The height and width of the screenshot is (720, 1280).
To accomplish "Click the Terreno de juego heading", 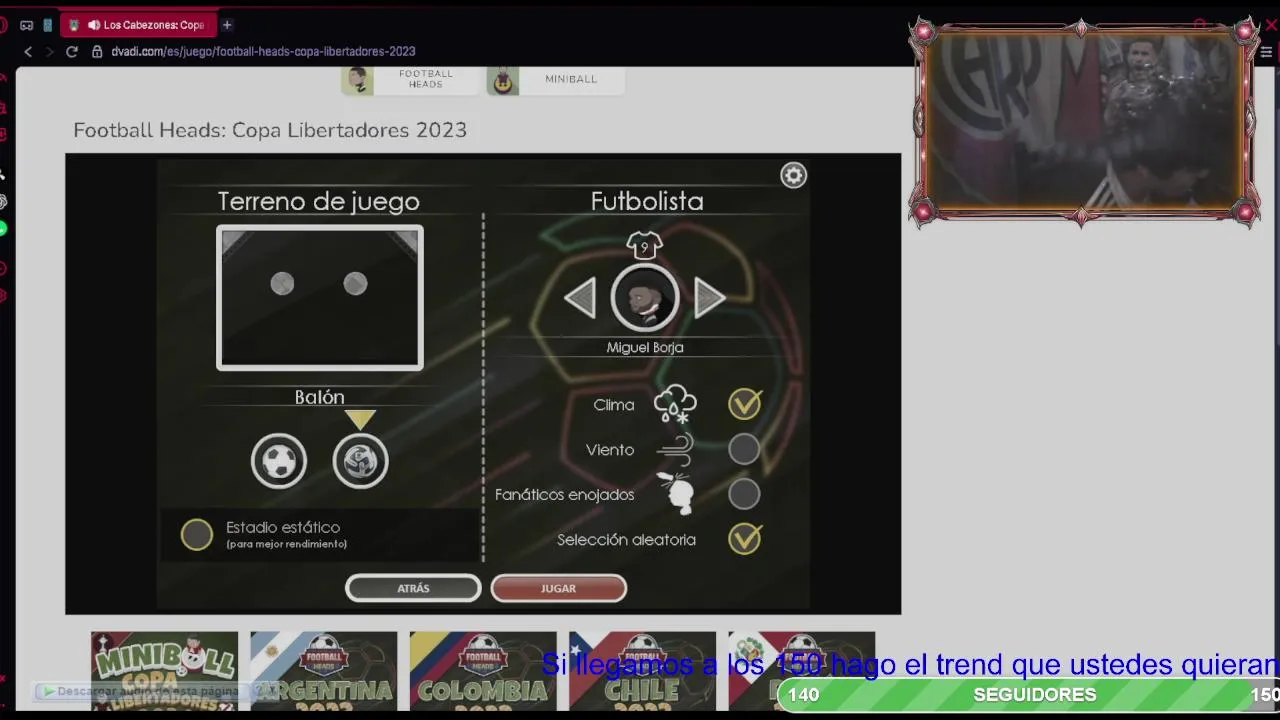I will click(319, 201).
